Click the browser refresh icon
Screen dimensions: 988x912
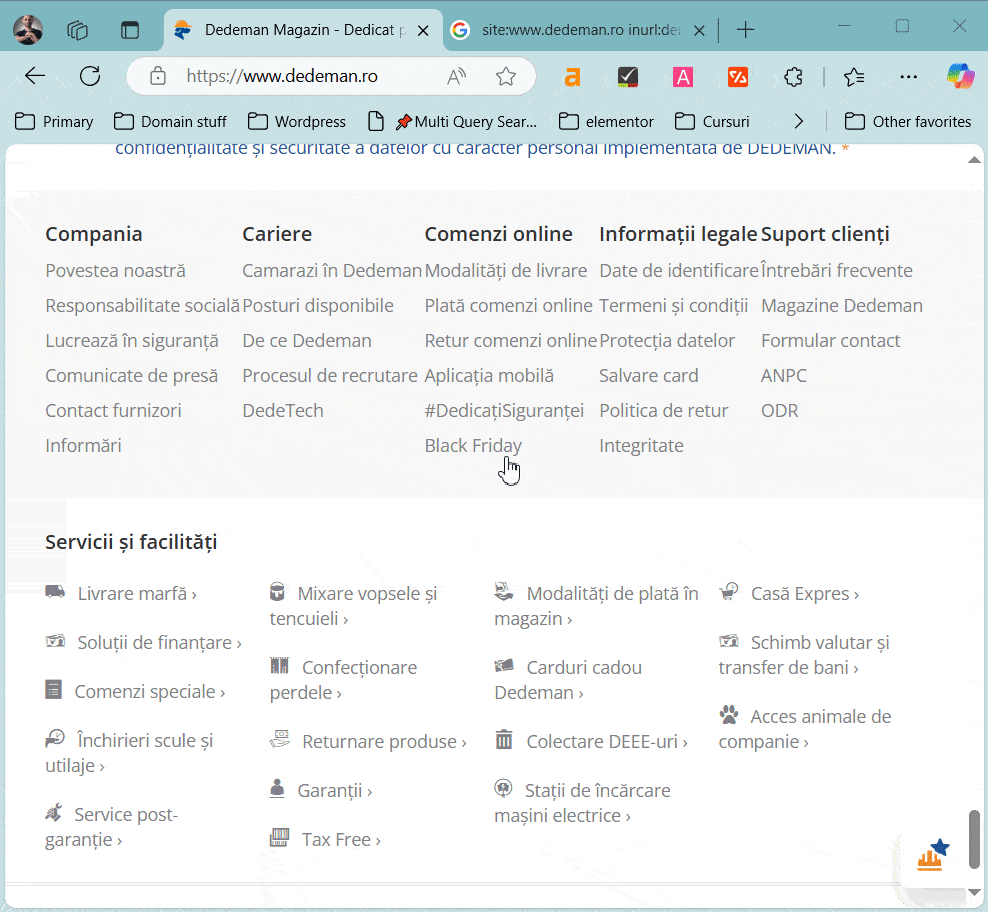[90, 76]
